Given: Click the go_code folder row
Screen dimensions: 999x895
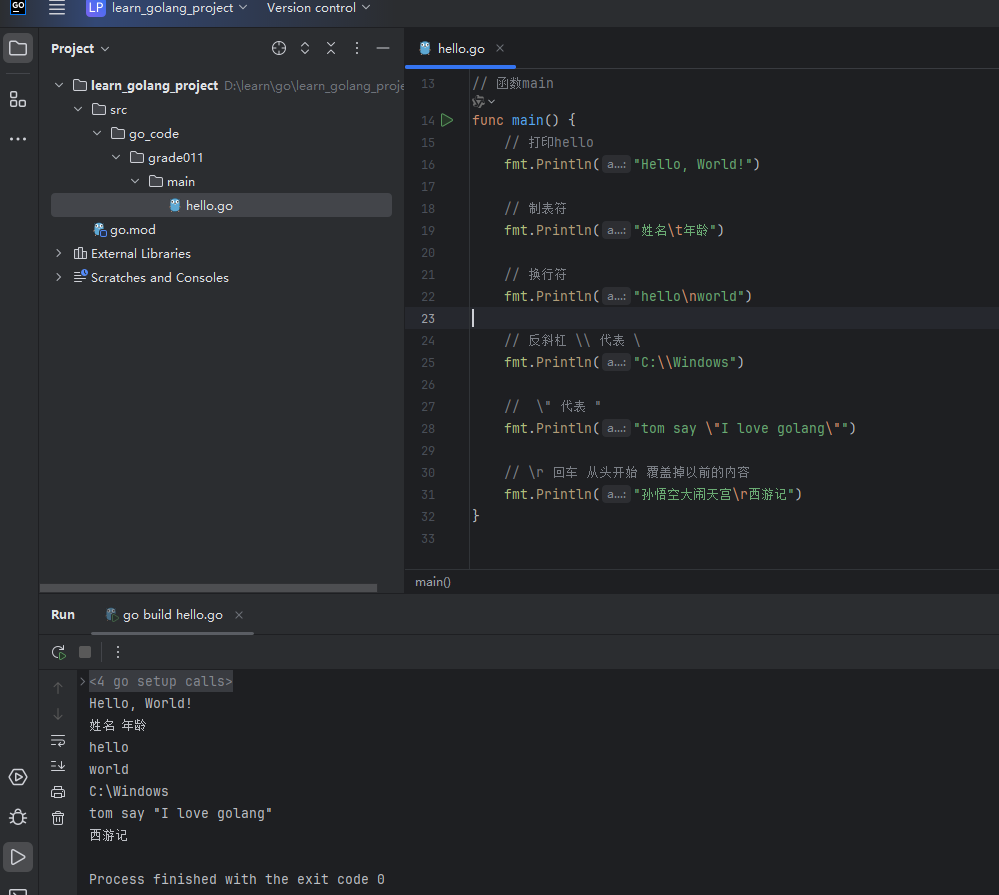Looking at the screenshot, I should (221, 133).
